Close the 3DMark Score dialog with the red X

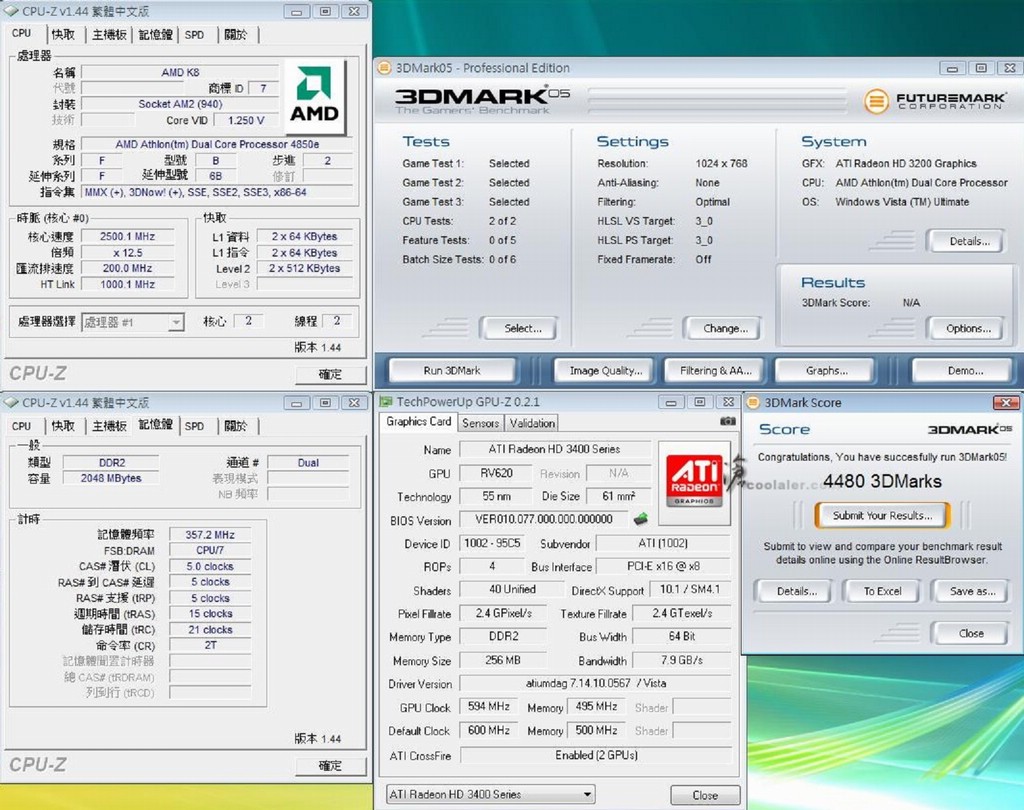coord(1006,402)
